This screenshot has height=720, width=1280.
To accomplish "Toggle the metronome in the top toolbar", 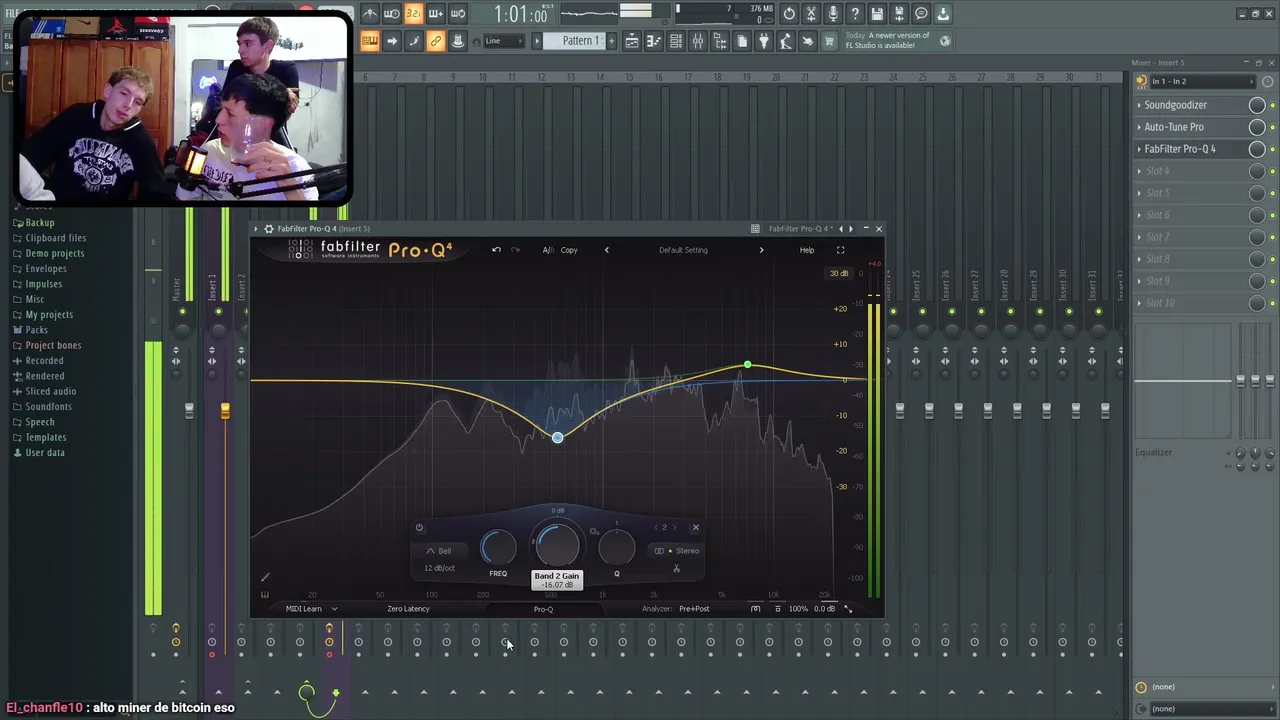I will (x=370, y=13).
